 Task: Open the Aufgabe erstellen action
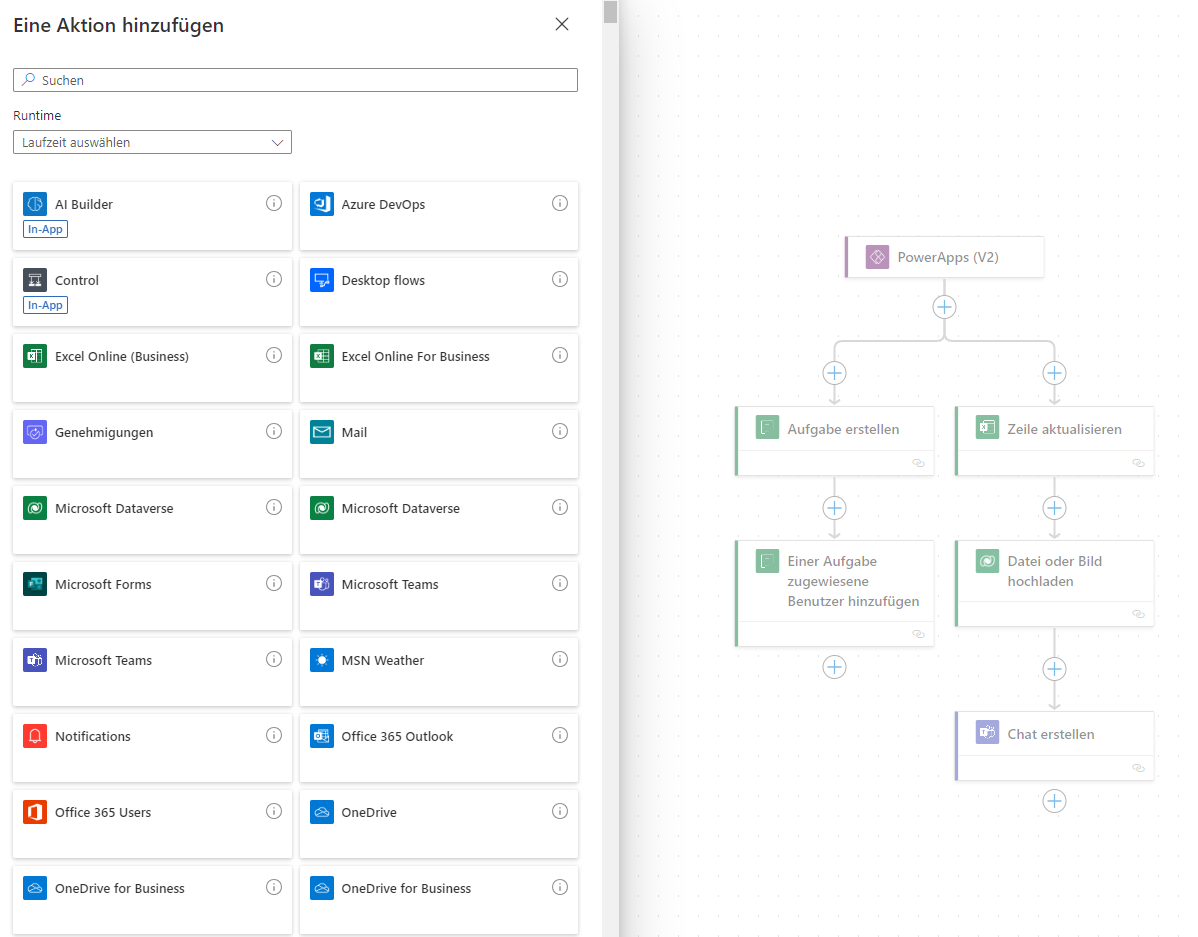(834, 441)
